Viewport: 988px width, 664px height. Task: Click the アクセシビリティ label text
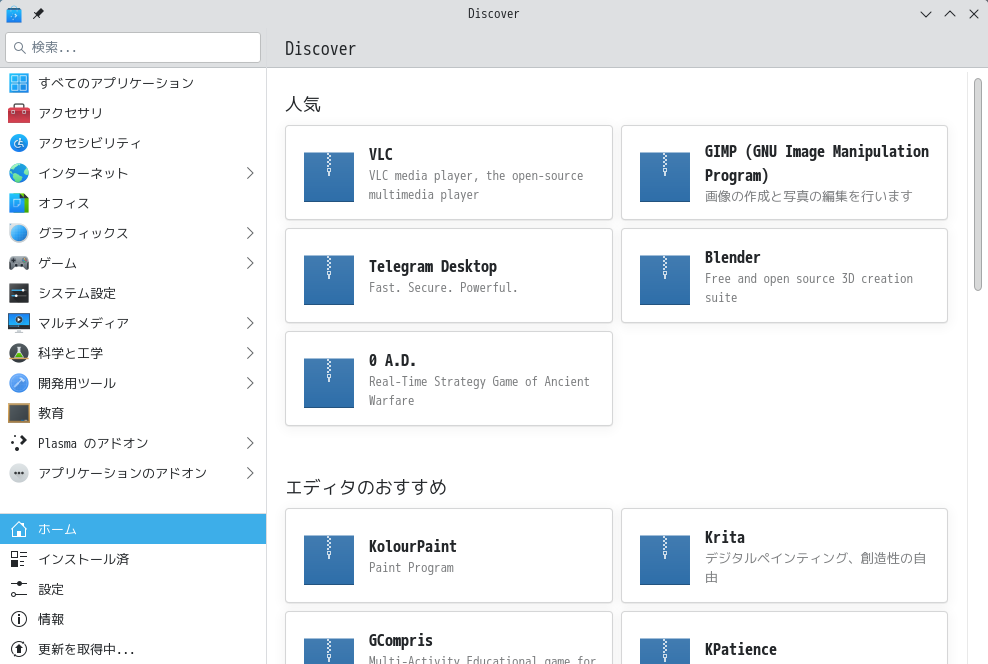coord(89,143)
